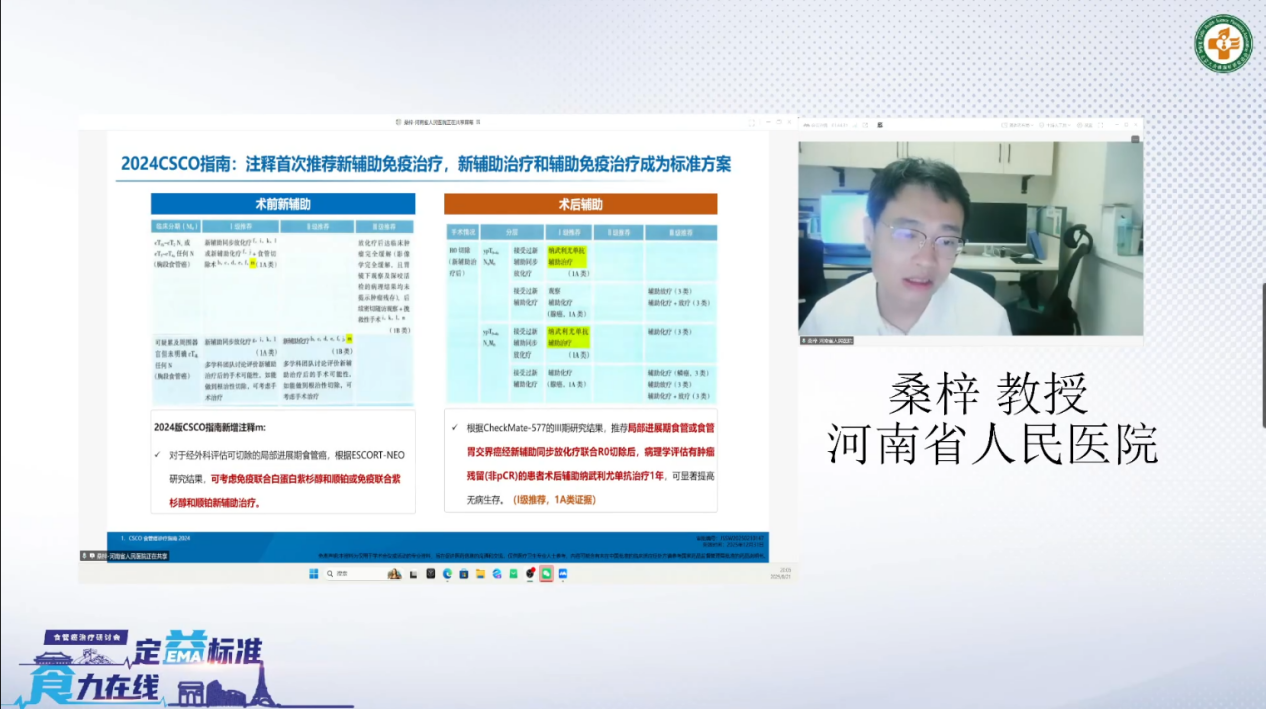Click the red-outlined meeting app taskbar icon
Image resolution: width=1266 pixels, height=709 pixels.
point(546,574)
